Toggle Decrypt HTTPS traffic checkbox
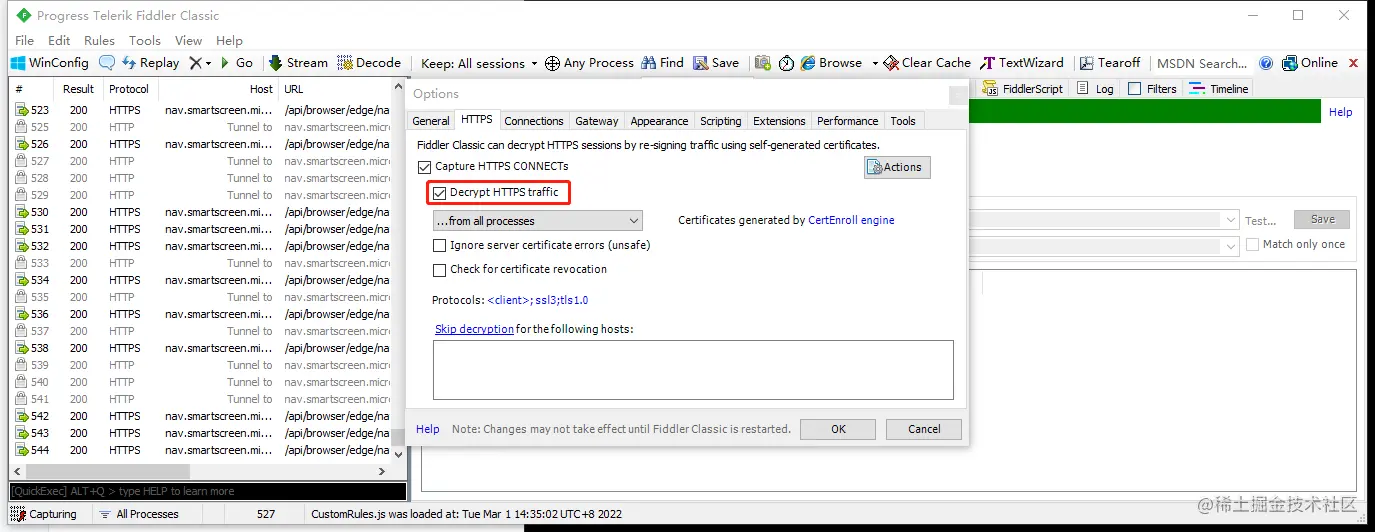Screen dimensions: 1375x532 point(439,192)
